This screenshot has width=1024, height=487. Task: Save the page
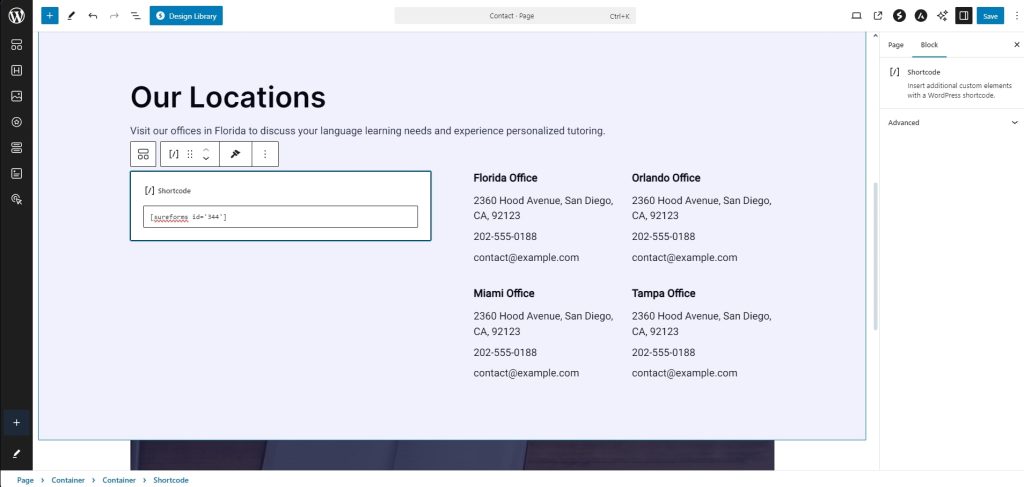[990, 16]
